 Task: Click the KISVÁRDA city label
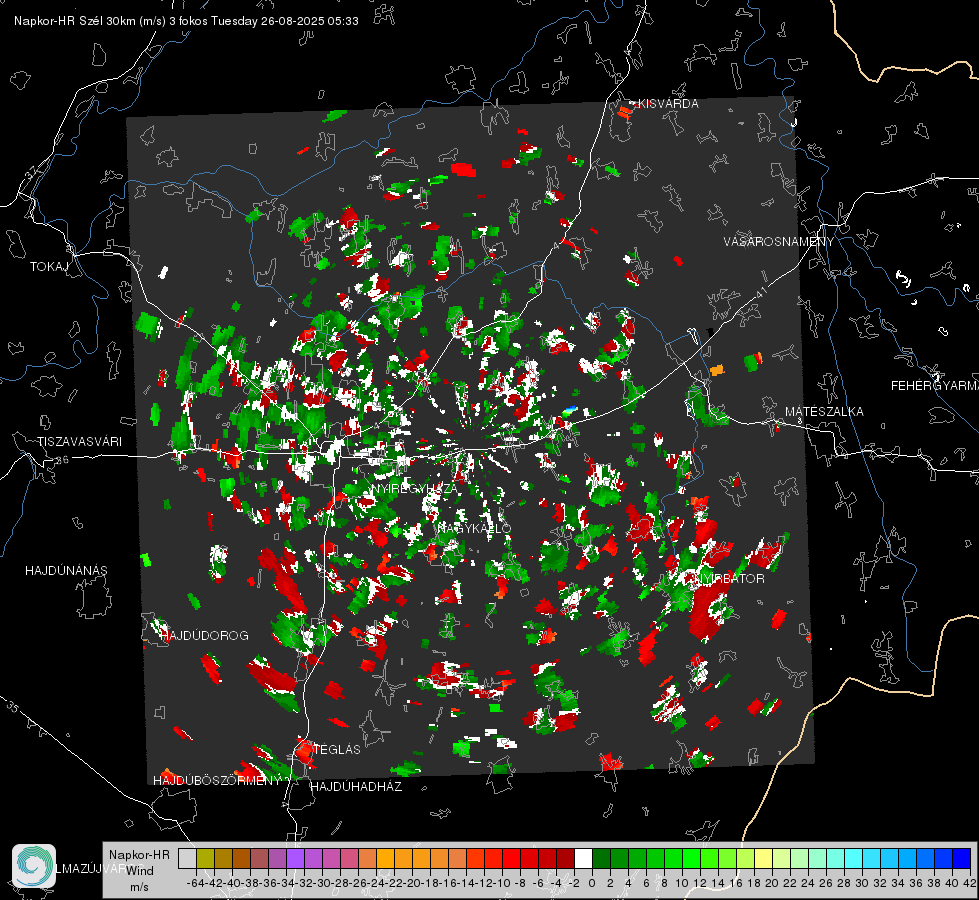pos(668,104)
